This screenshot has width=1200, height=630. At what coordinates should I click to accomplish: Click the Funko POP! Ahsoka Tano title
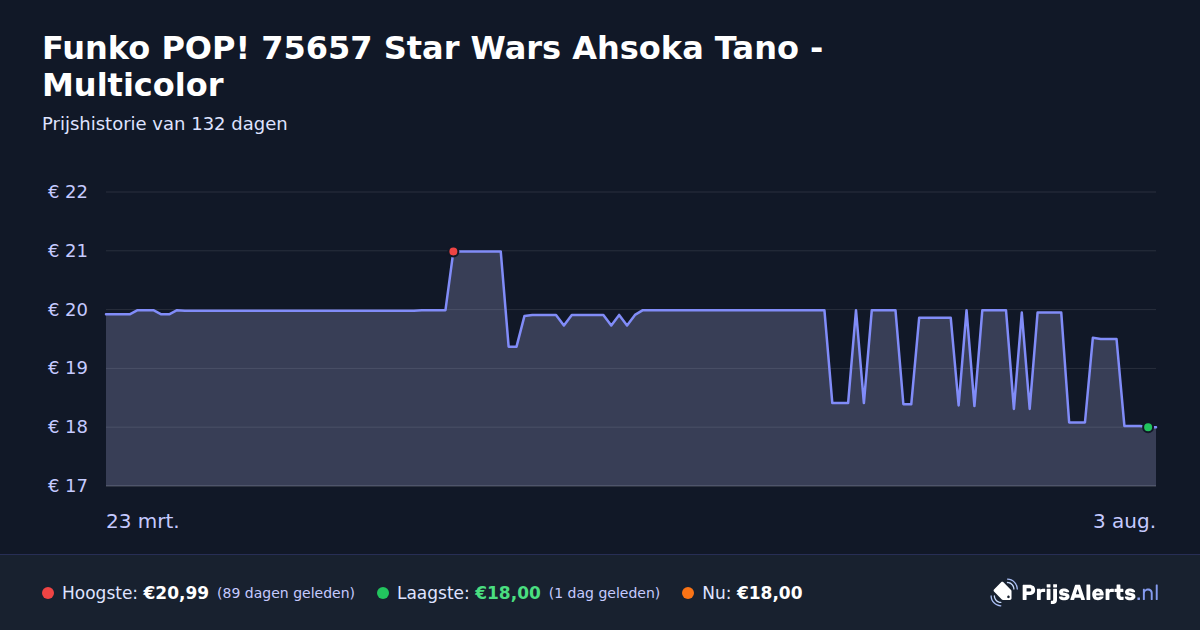point(433,66)
